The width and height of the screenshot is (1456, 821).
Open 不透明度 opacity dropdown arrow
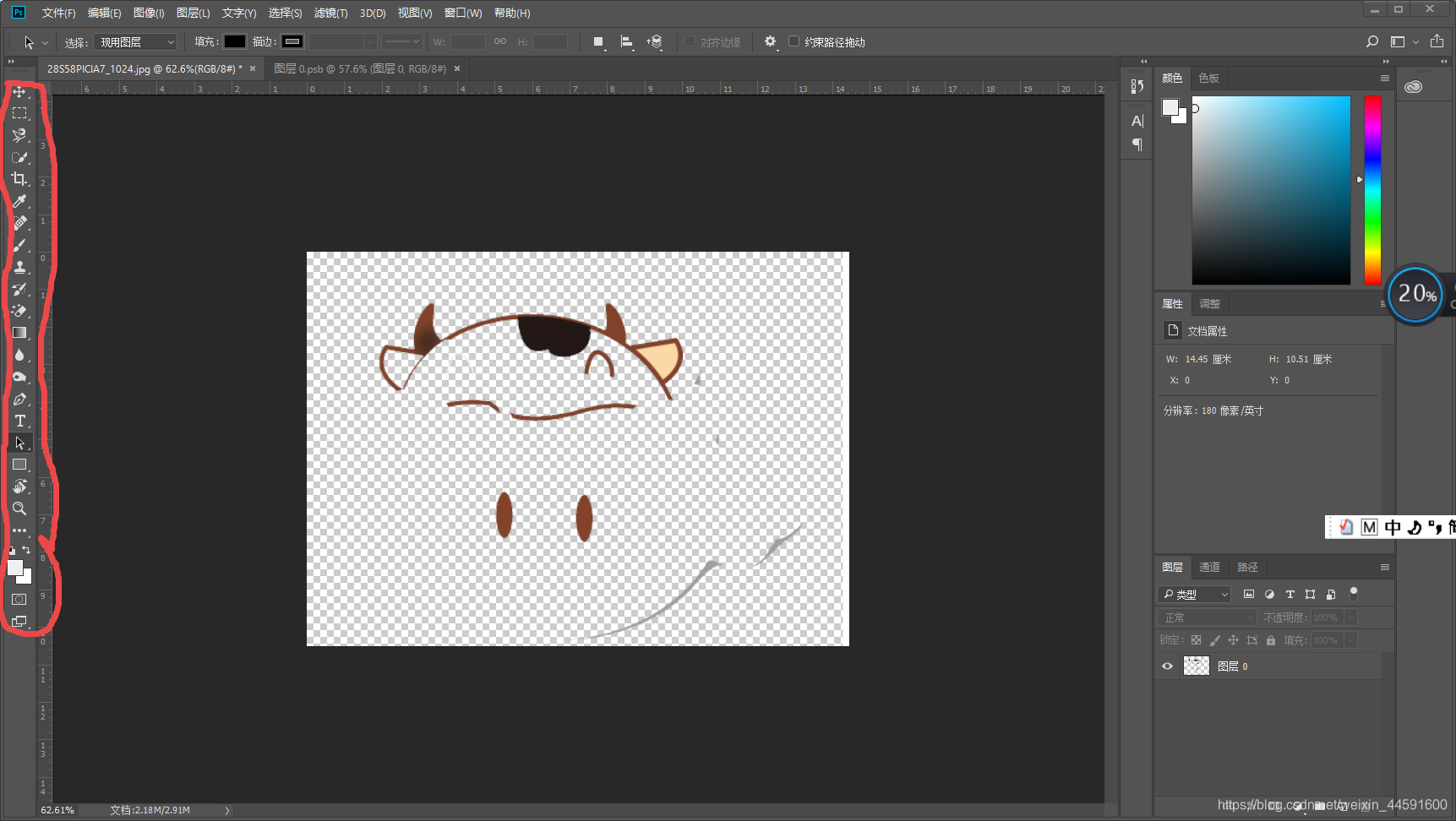point(1350,617)
